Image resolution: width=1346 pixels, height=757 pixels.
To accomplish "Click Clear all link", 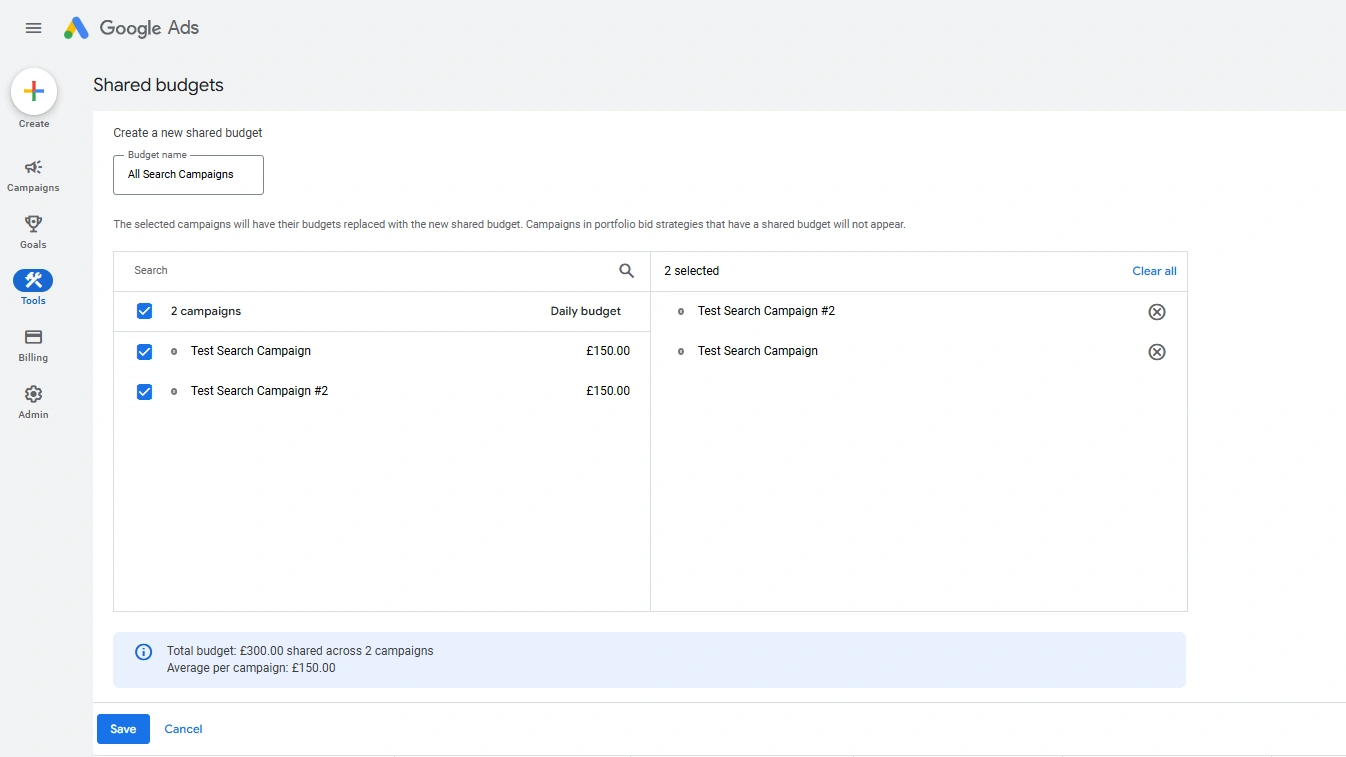I will tap(1154, 271).
